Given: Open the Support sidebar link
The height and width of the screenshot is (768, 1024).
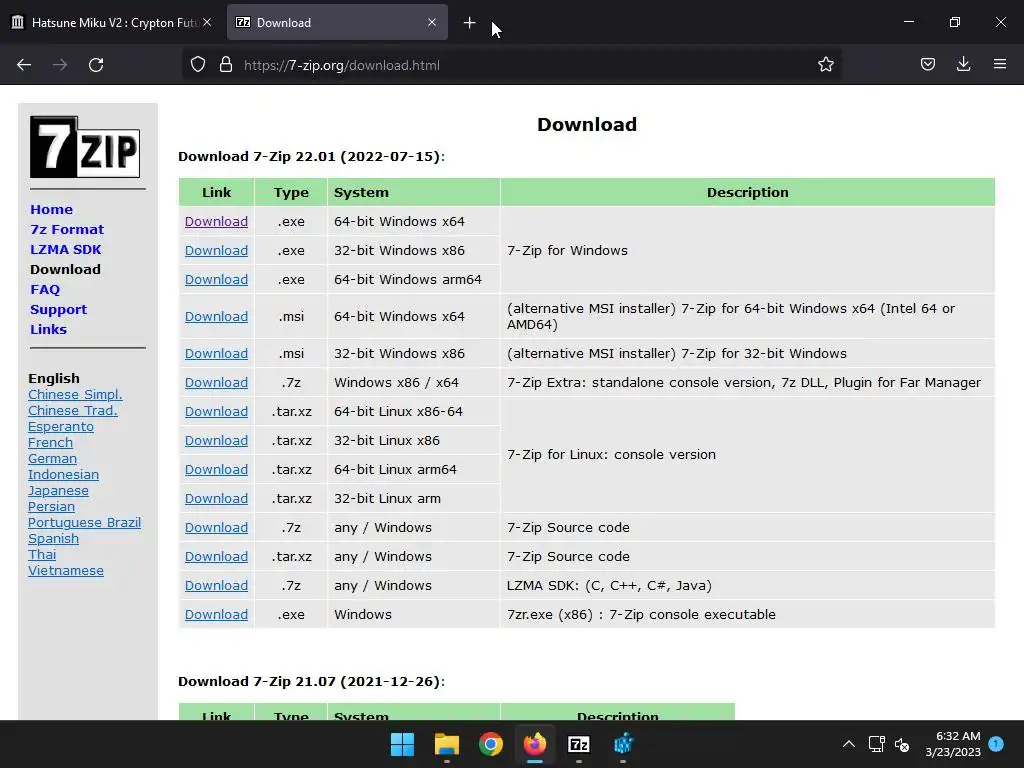Looking at the screenshot, I should pyautogui.click(x=58, y=310).
